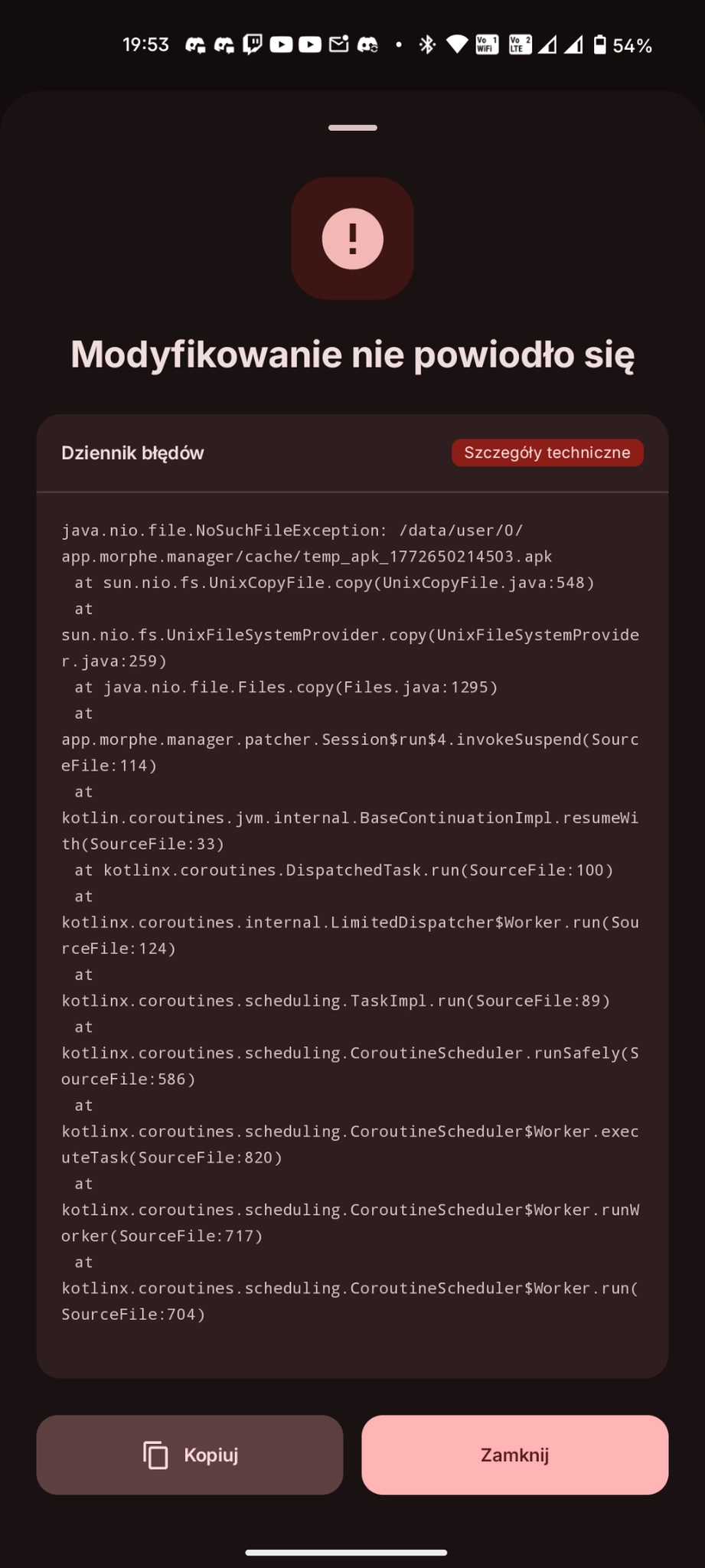Tap the YouTube icon beside the Twitch icon
The height and width of the screenshot is (1568, 705).
(x=281, y=45)
